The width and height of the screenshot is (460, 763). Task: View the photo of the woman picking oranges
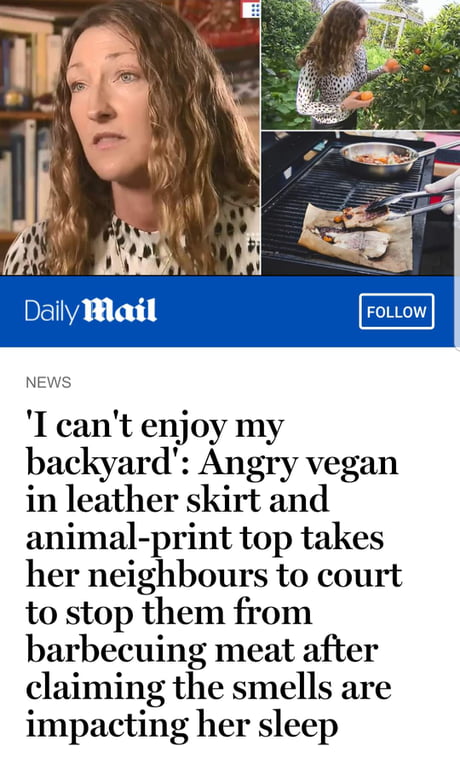(361, 65)
